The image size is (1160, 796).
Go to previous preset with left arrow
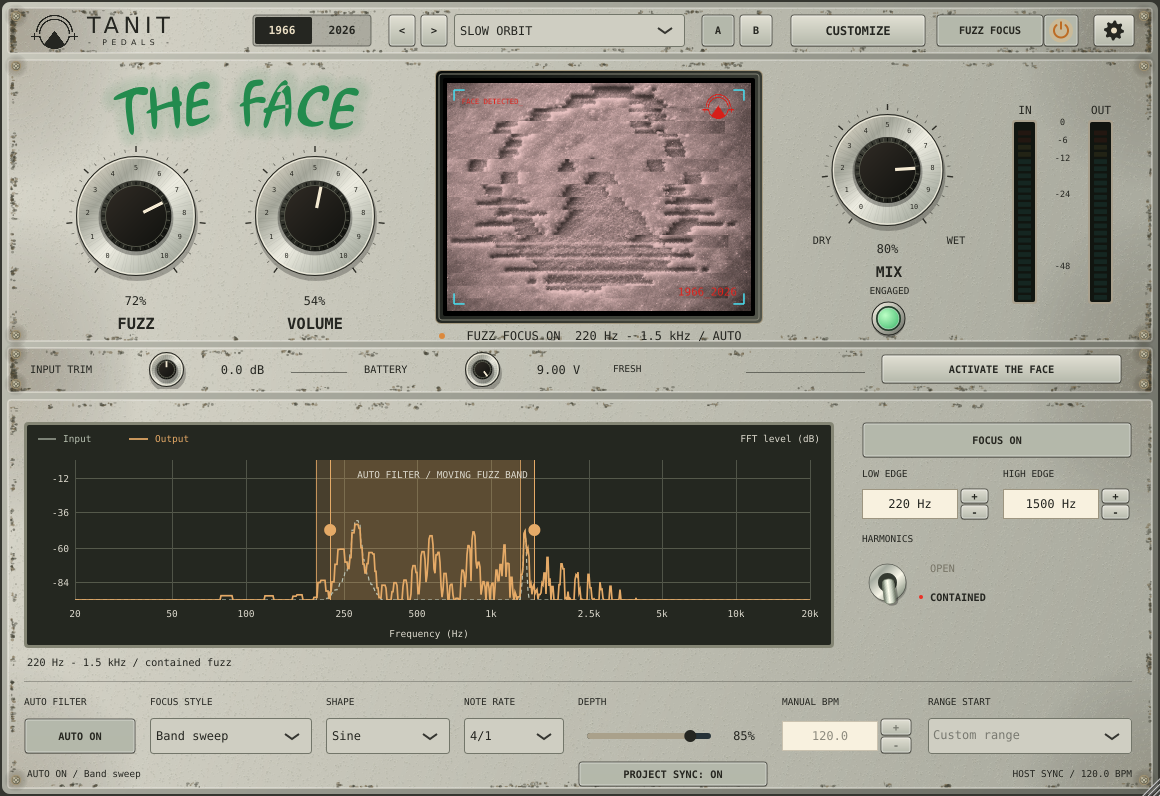[x=402, y=30]
